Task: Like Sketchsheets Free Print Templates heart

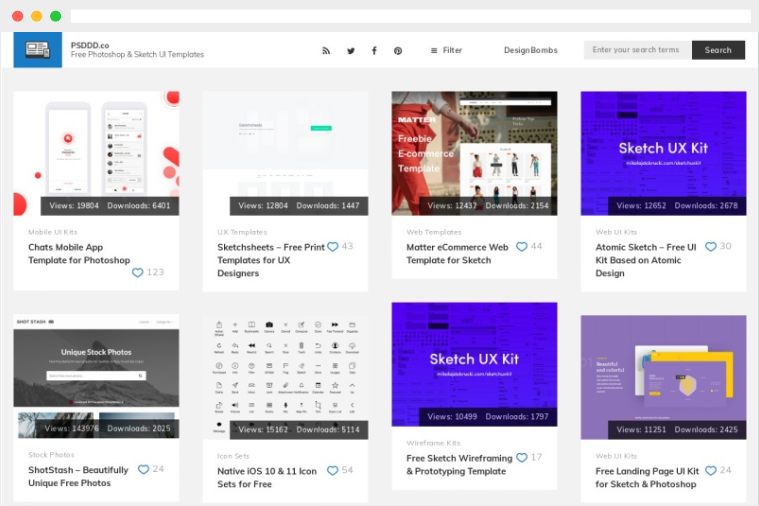Action: (333, 246)
